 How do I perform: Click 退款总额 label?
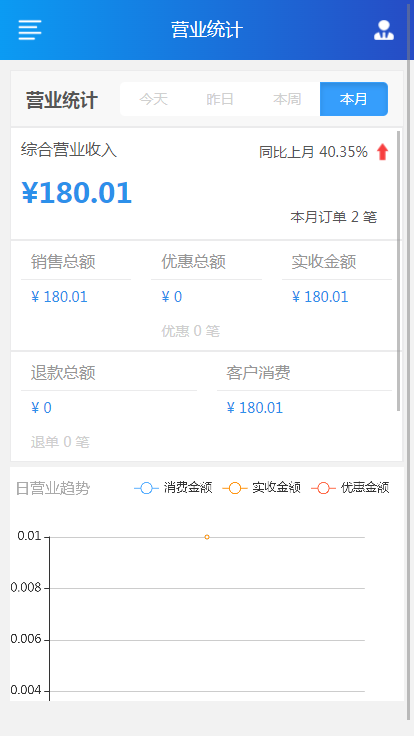click(63, 373)
